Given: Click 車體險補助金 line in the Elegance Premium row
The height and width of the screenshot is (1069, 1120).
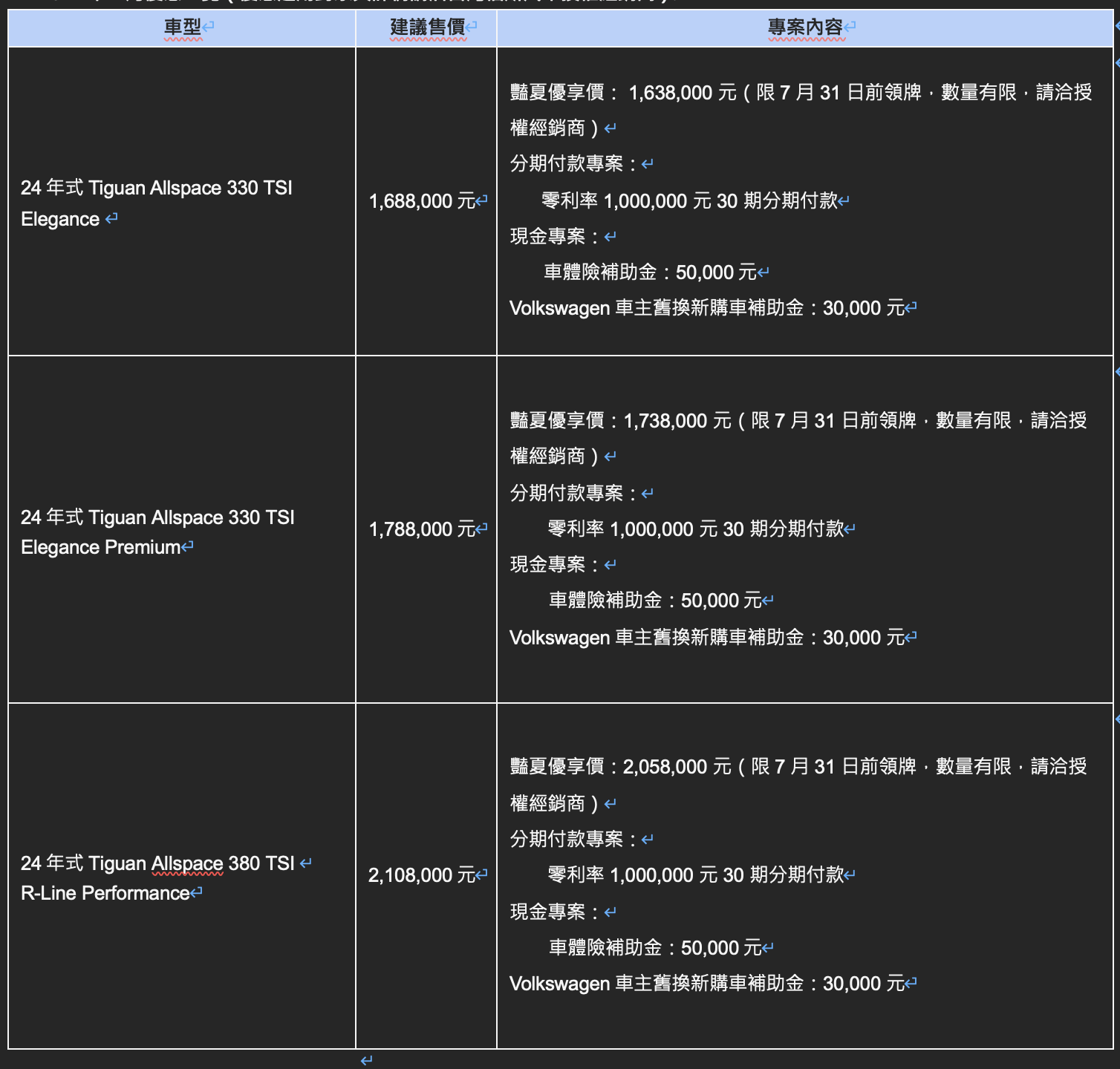Looking at the screenshot, I should pos(654,601).
